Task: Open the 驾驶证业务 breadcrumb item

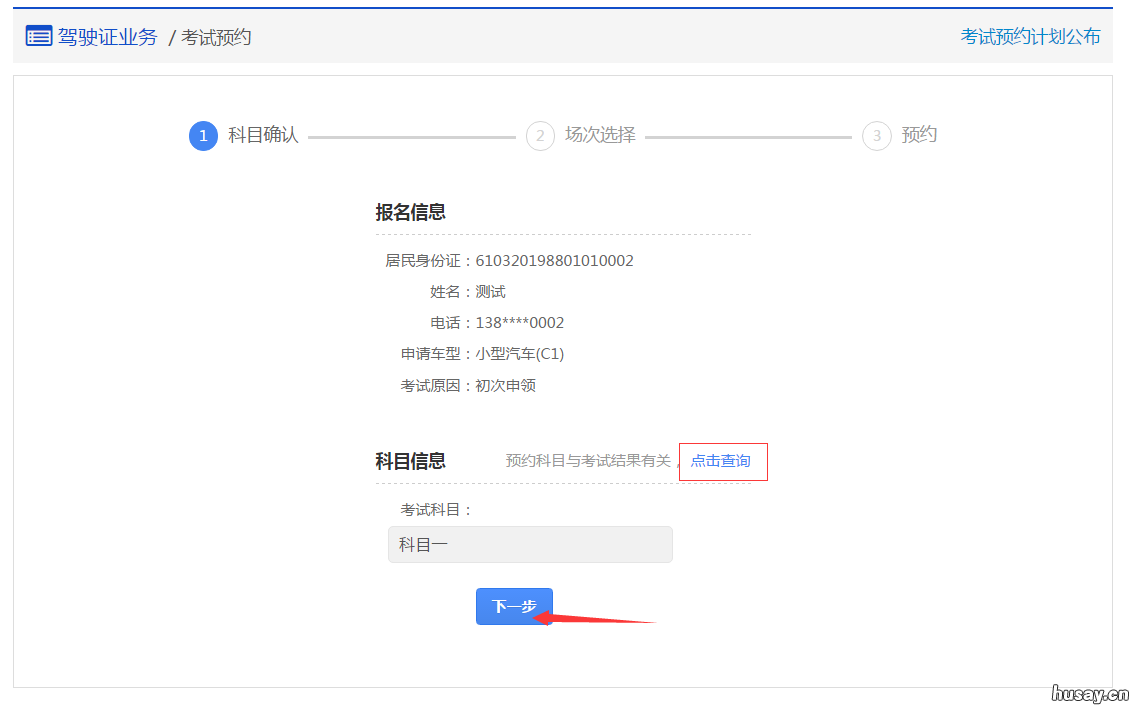Action: point(109,37)
